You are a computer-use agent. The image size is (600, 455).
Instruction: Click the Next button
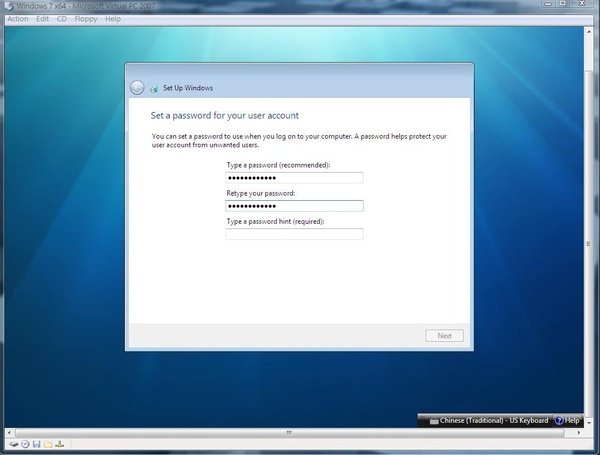pos(444,336)
